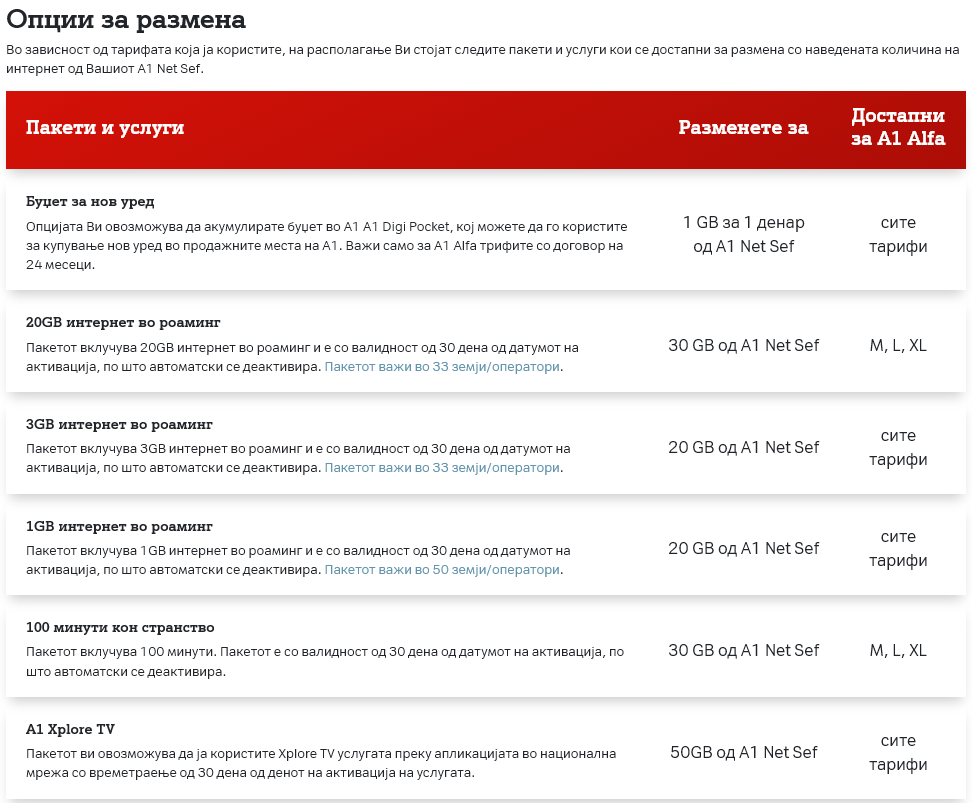Select the "A1 Xplore TV" package title
972x803 pixels.
(x=71, y=729)
